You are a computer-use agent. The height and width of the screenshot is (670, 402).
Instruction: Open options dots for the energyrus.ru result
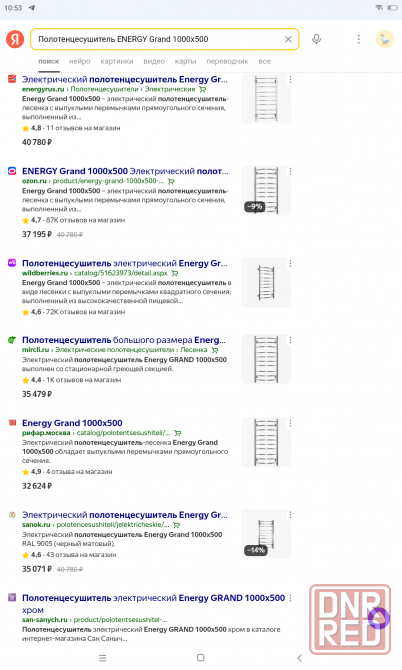(290, 79)
